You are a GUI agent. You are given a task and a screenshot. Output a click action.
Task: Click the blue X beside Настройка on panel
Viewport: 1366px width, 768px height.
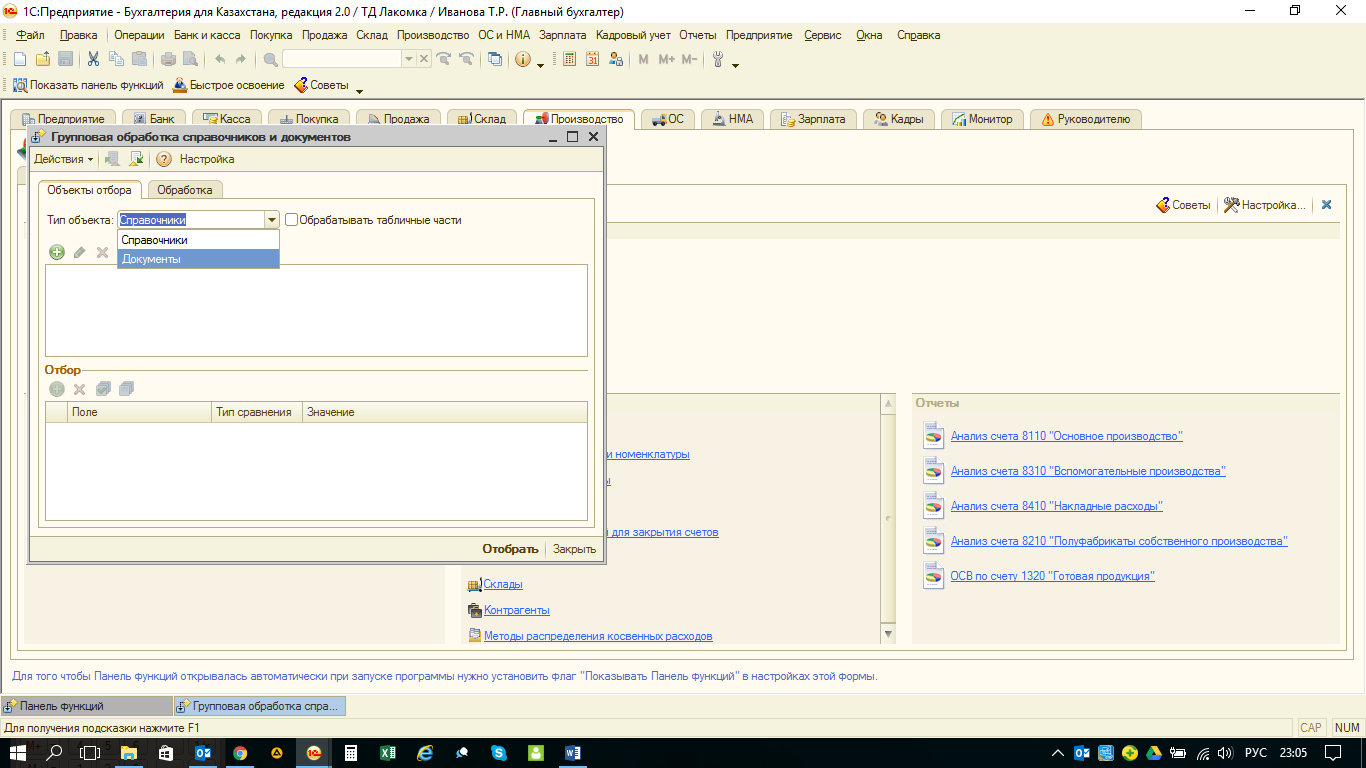[x=1327, y=204]
